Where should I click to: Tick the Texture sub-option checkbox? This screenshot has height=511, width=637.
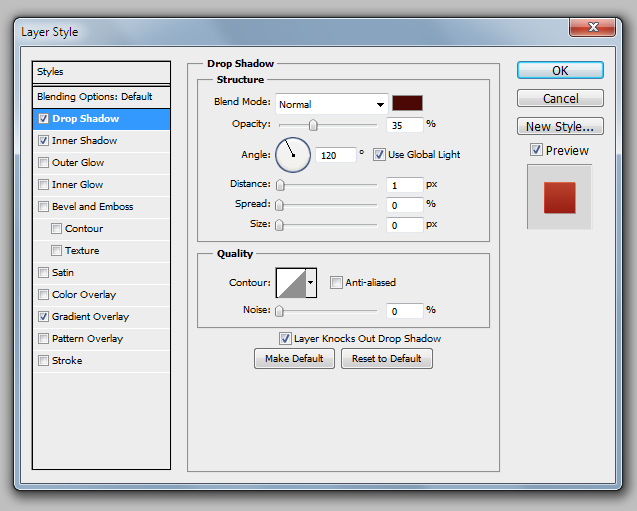(56, 250)
